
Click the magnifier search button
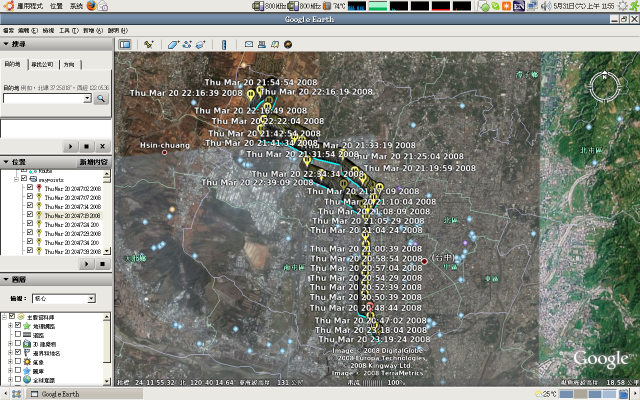(x=100, y=98)
